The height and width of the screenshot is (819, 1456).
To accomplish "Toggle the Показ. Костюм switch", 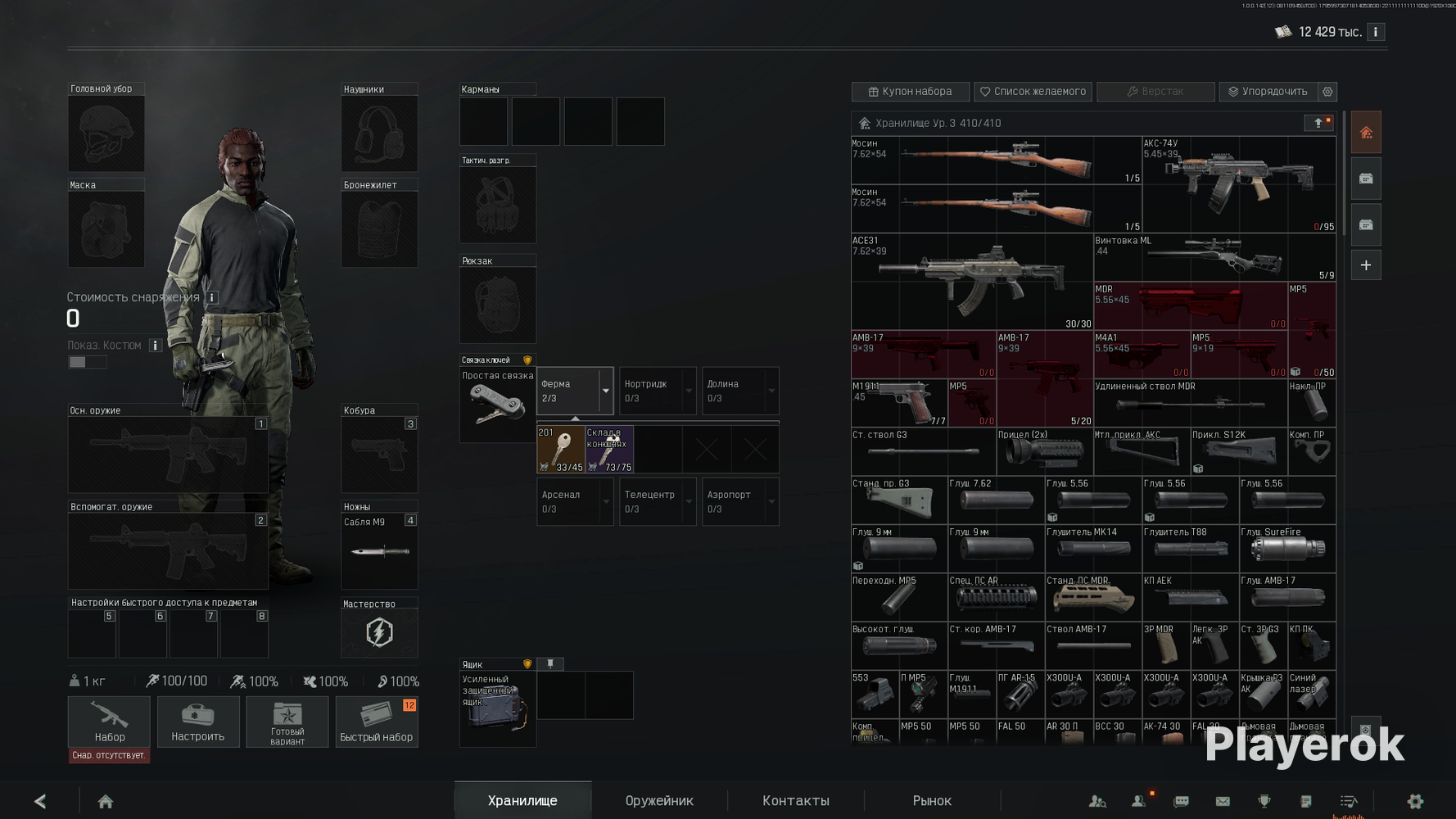I will 87,362.
